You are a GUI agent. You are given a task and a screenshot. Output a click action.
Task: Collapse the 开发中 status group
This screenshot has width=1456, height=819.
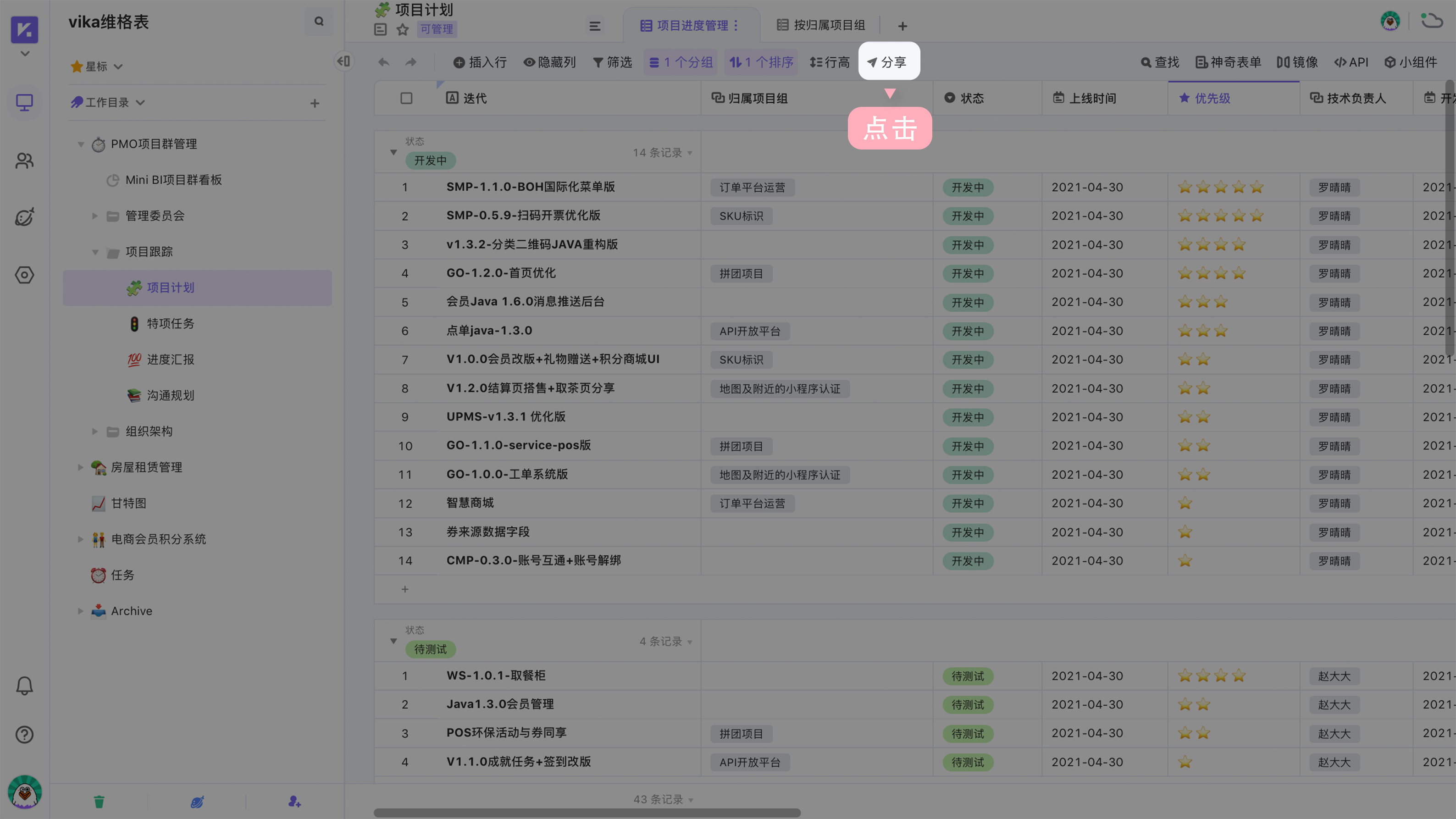393,152
